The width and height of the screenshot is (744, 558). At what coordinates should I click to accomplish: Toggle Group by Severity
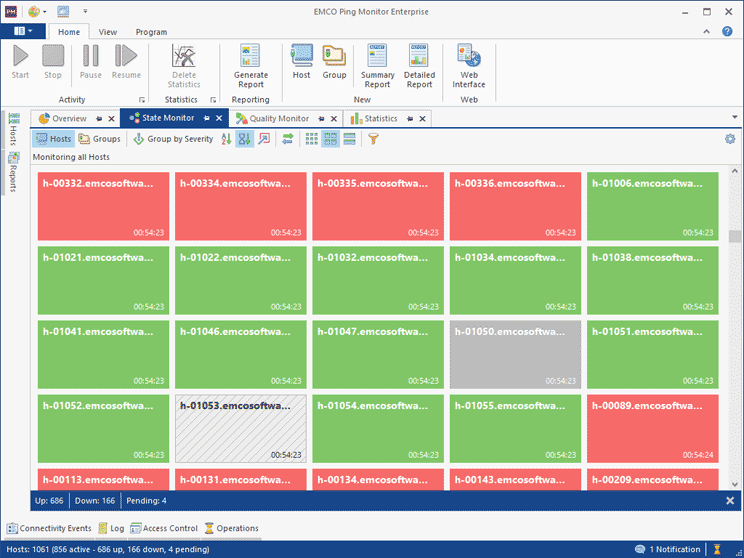pos(173,139)
